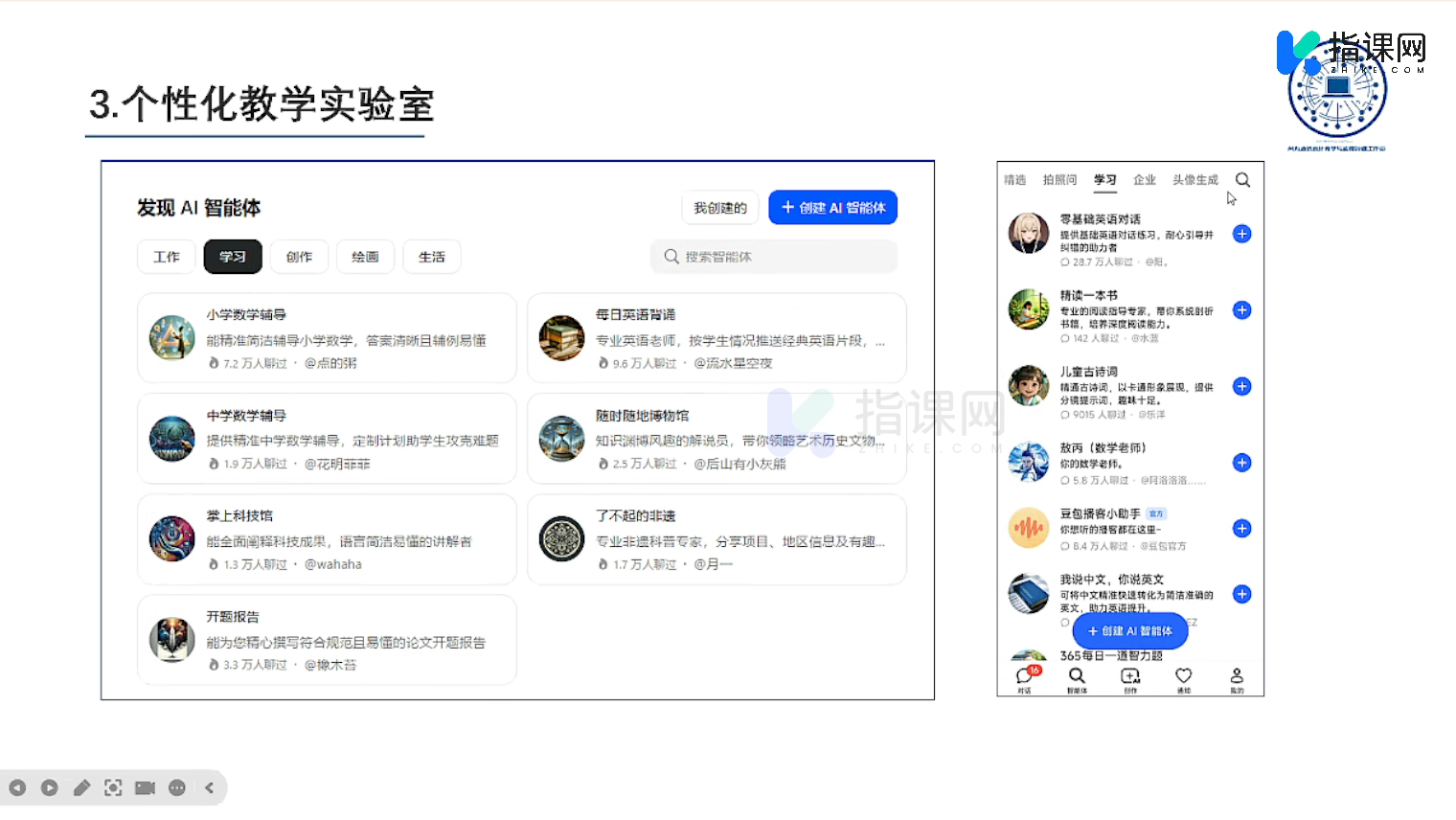Collapse the presentation toolbar with left chevron
Image resolution: width=1456 pixels, height=820 pixels.
(209, 787)
